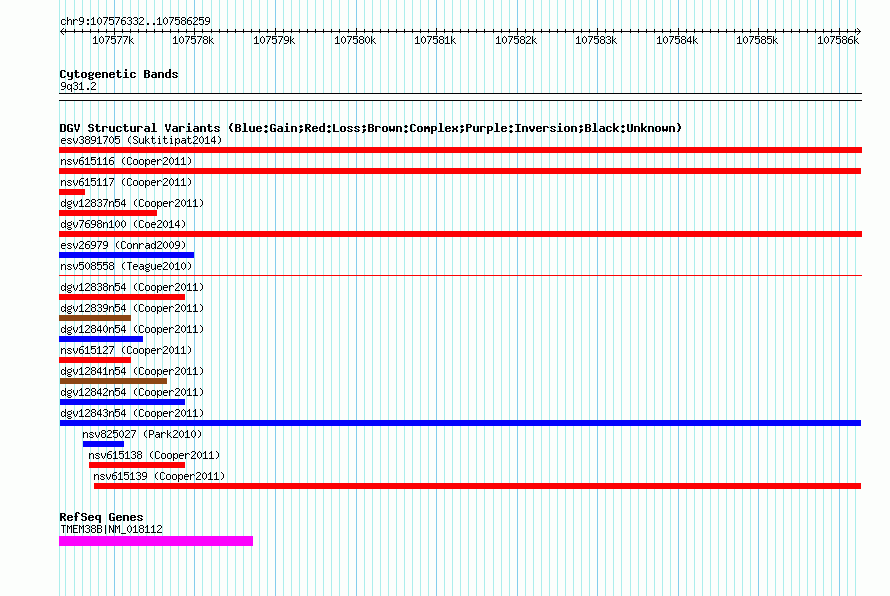Select the thin red line under nsv508558
Image resolution: width=890 pixels, height=596 pixels.
[x=460, y=276]
